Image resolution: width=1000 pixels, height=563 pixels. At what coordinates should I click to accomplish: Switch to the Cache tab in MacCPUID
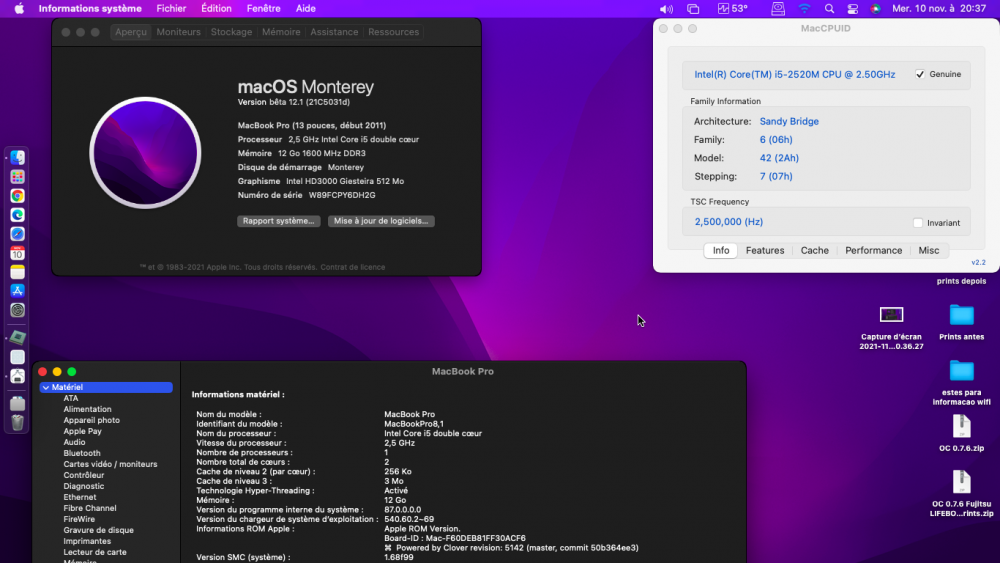tap(814, 251)
